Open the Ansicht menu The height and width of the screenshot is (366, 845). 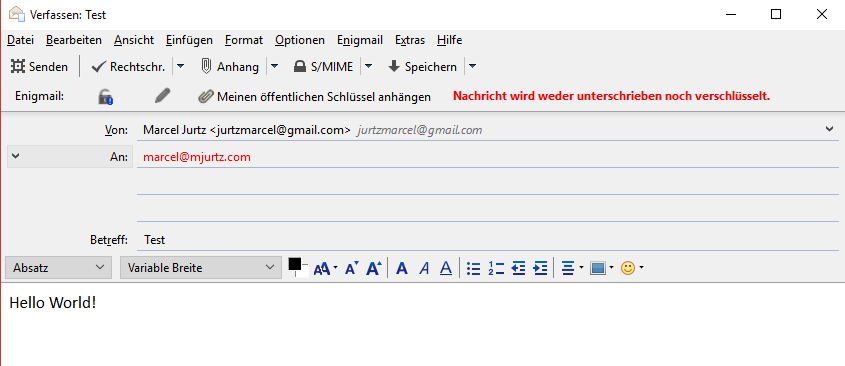(134, 40)
